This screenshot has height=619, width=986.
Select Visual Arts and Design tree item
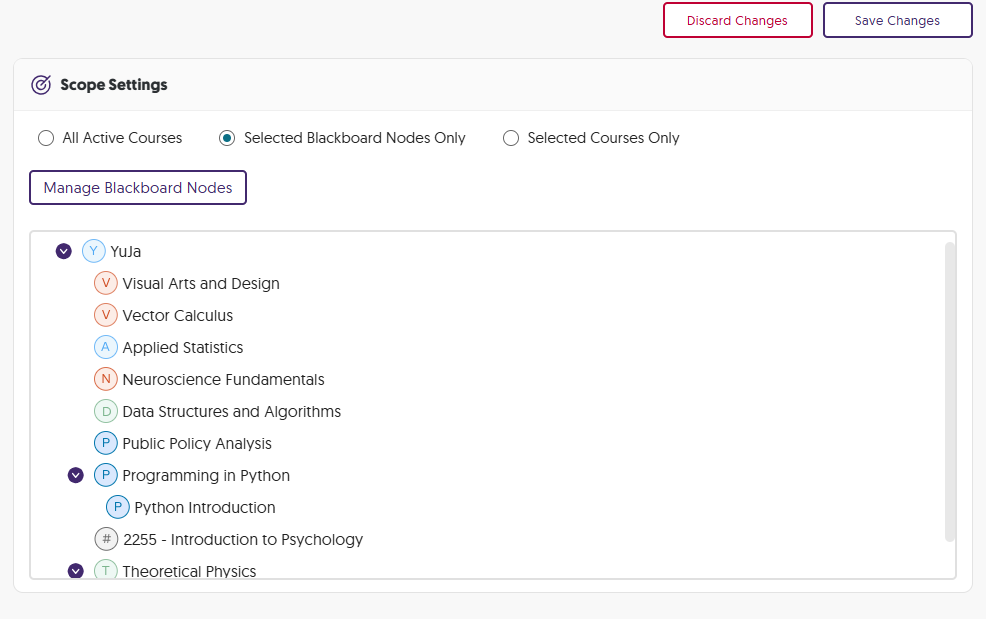(x=200, y=283)
